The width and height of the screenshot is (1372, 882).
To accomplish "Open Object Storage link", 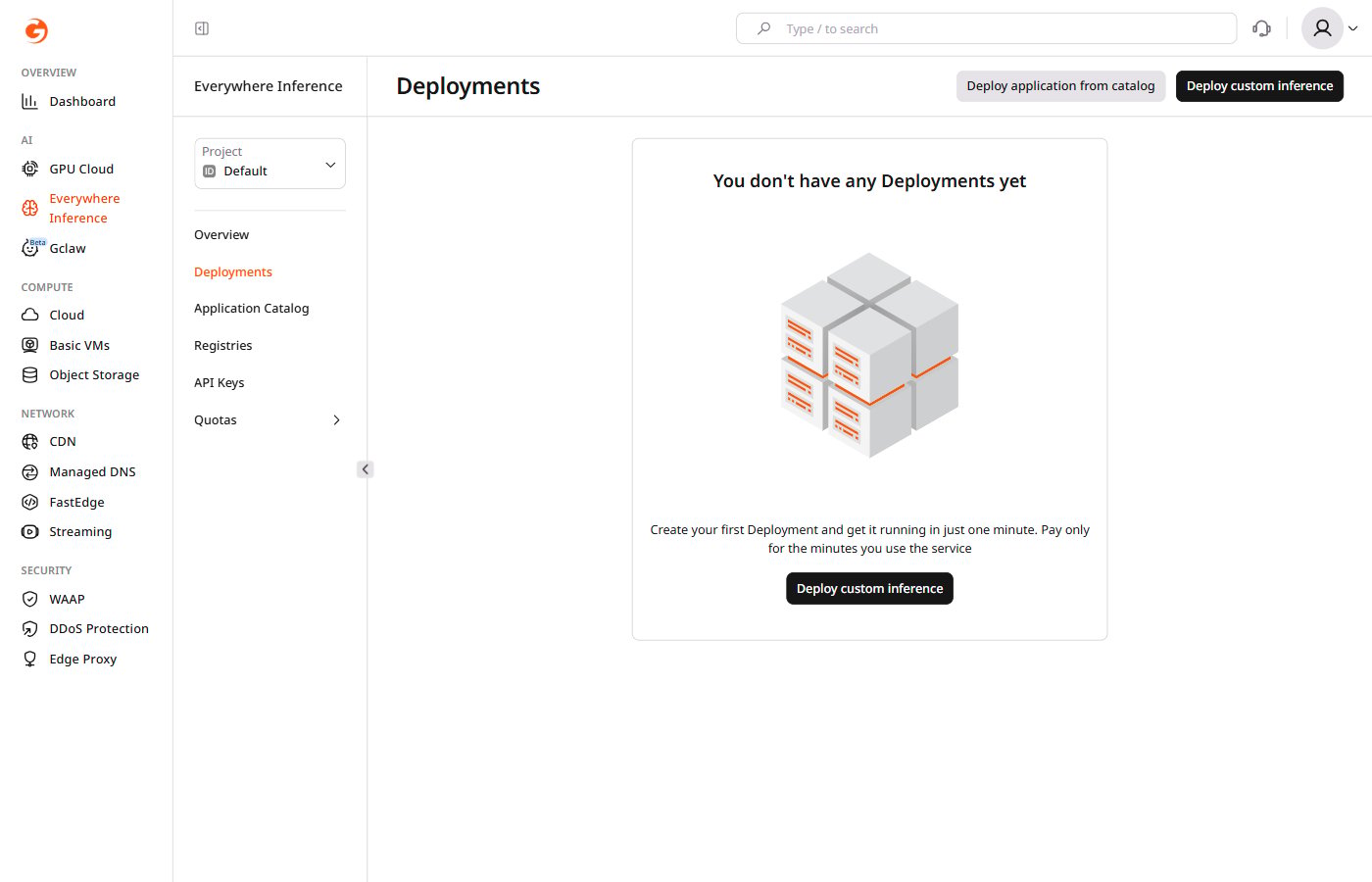I will 94,374.
